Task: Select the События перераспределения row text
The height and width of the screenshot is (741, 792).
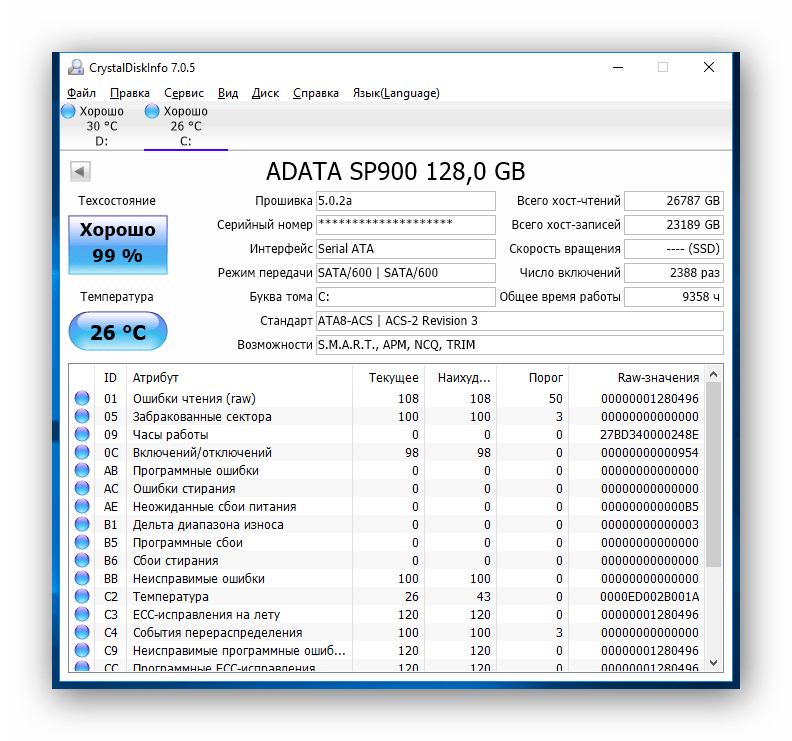Action: coord(218,632)
